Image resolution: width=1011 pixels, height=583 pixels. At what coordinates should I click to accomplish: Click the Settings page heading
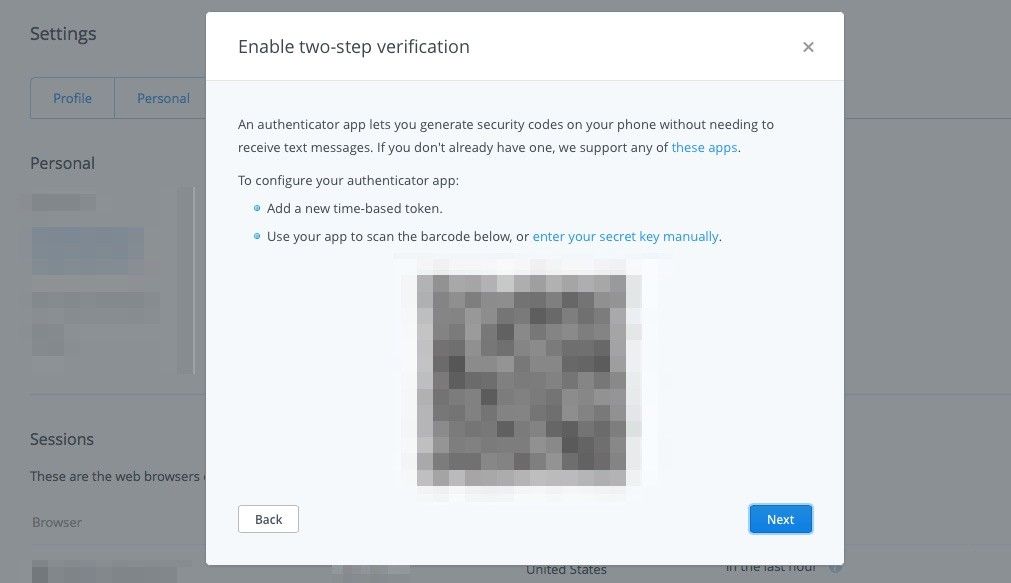click(x=63, y=34)
